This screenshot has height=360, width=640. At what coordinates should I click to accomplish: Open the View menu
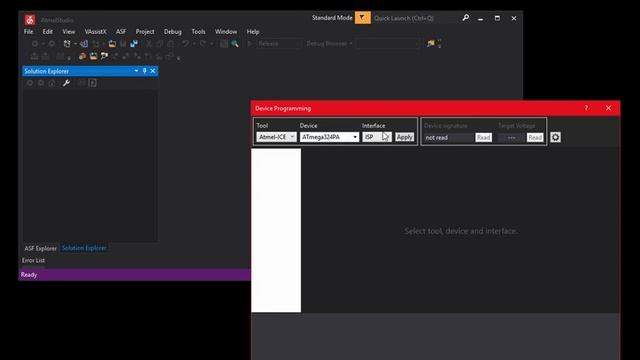coord(69,31)
